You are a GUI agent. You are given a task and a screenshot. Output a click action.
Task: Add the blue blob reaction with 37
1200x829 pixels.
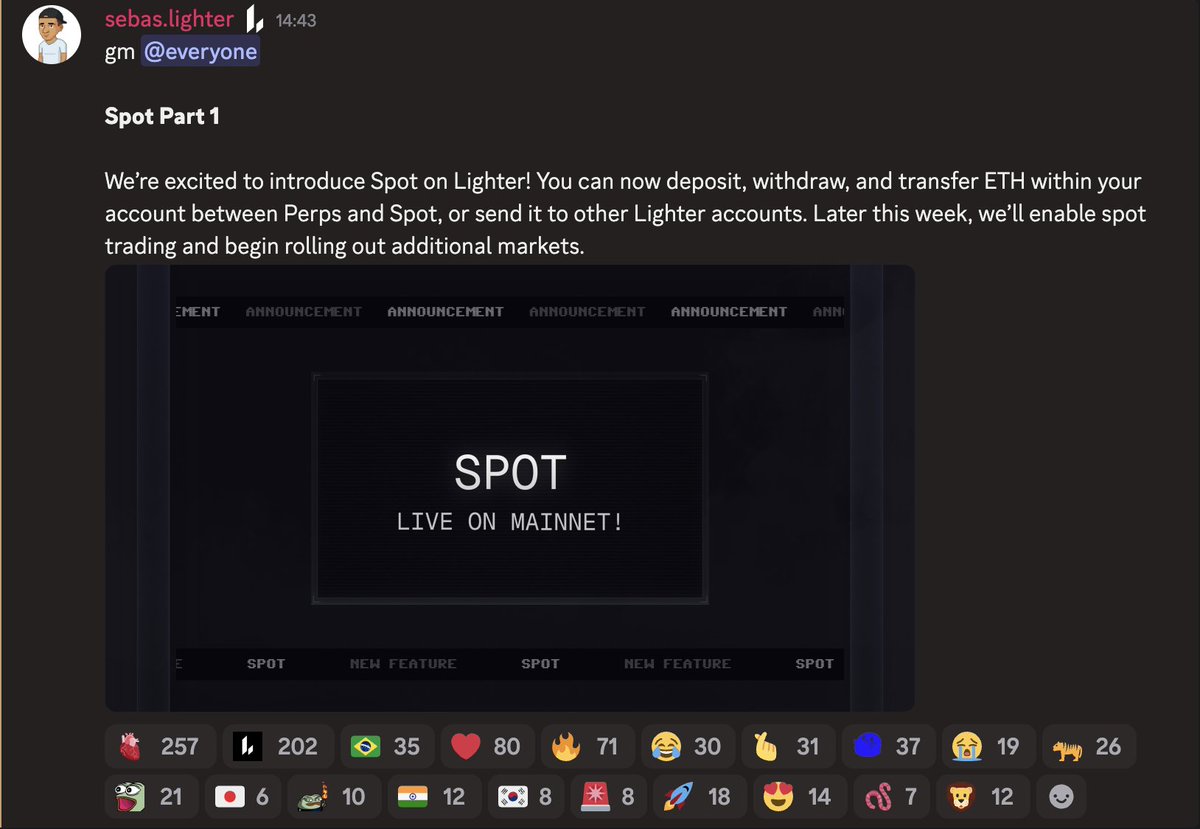887,746
